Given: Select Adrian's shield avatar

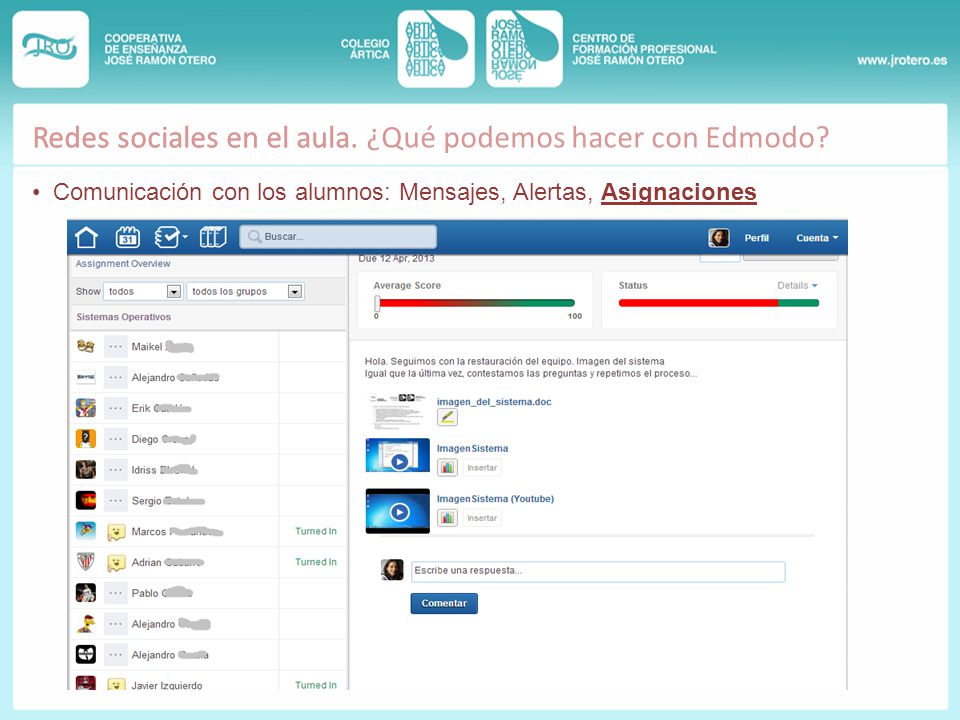Looking at the screenshot, I should pos(86,561).
